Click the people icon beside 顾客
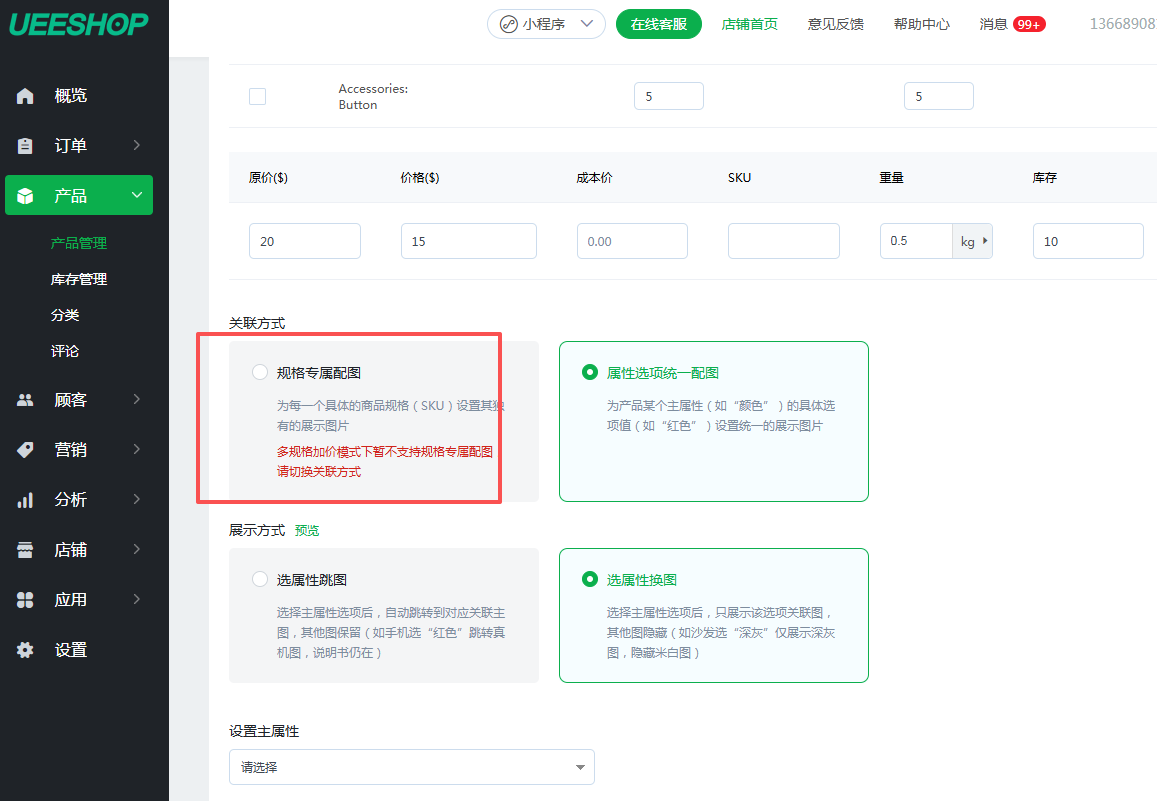 tap(25, 400)
